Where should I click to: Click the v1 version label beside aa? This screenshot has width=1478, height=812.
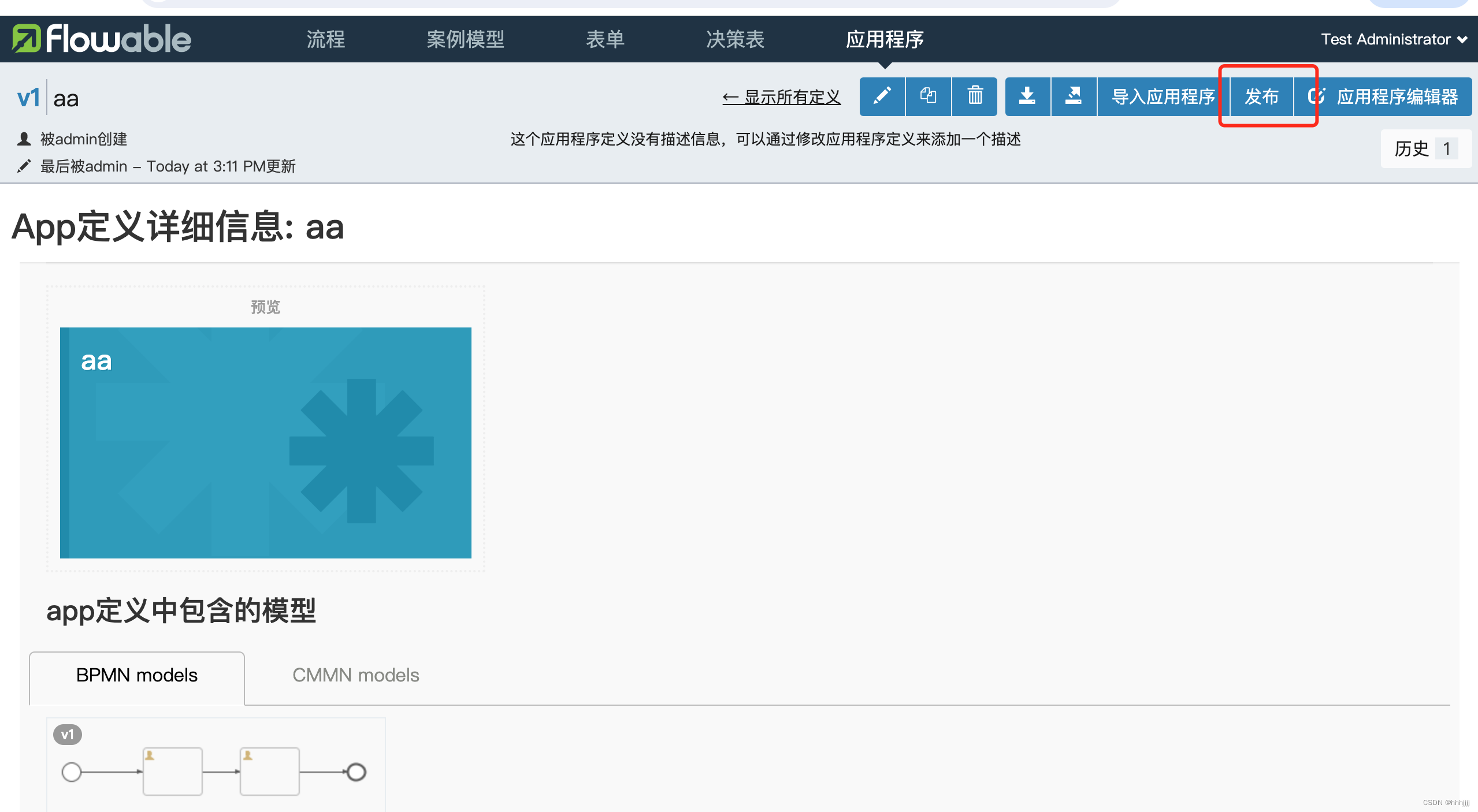(29, 98)
